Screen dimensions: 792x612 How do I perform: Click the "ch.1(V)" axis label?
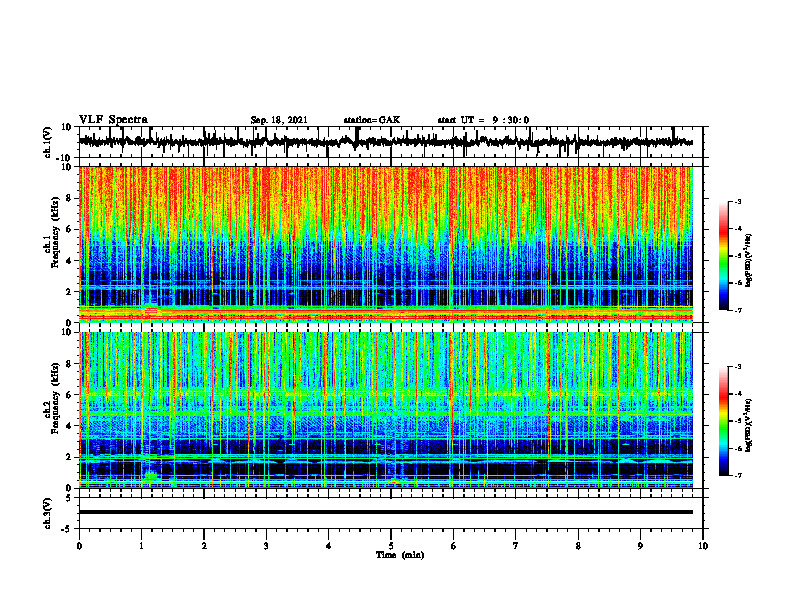coord(48,142)
